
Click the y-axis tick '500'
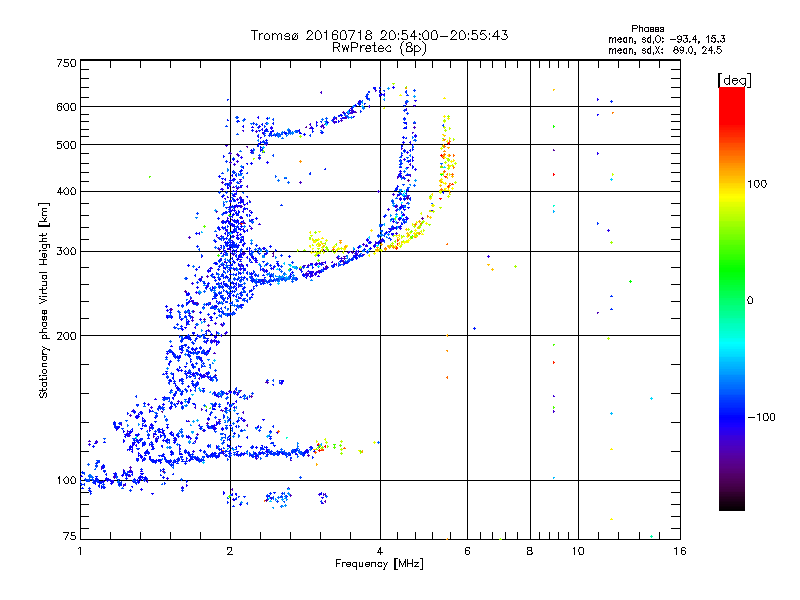(66, 145)
